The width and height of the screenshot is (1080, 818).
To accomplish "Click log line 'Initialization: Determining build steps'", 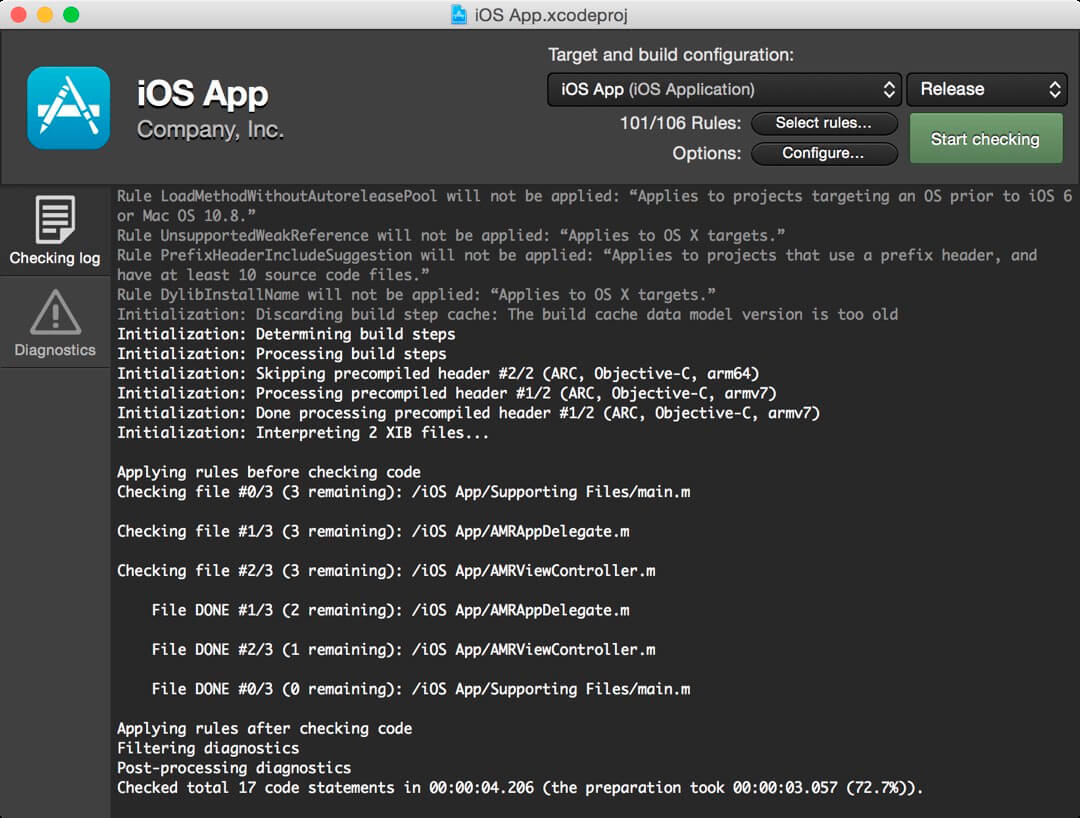I will 286,334.
